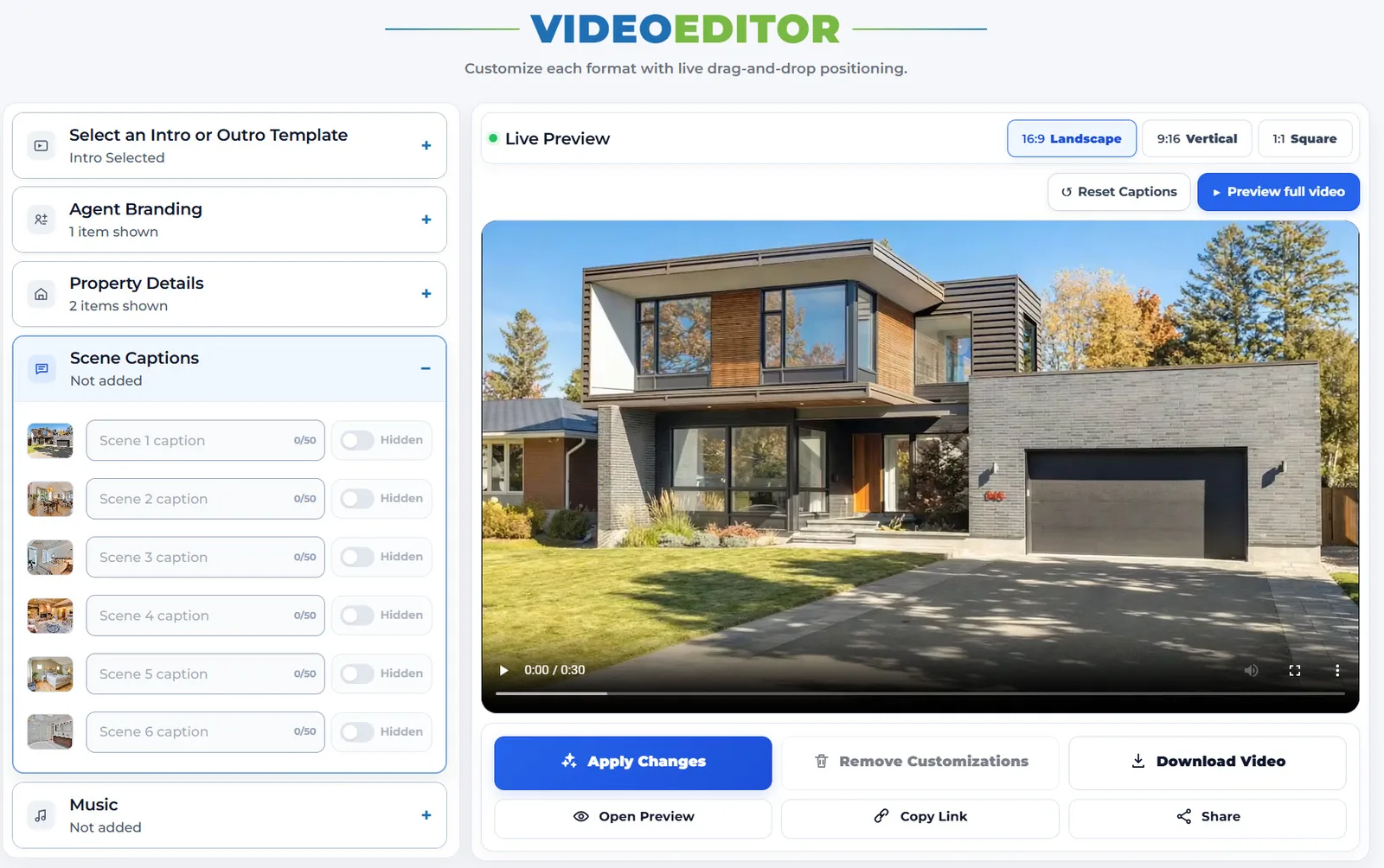
Task: Switch to 16:9 Landscape format
Action: [1072, 138]
